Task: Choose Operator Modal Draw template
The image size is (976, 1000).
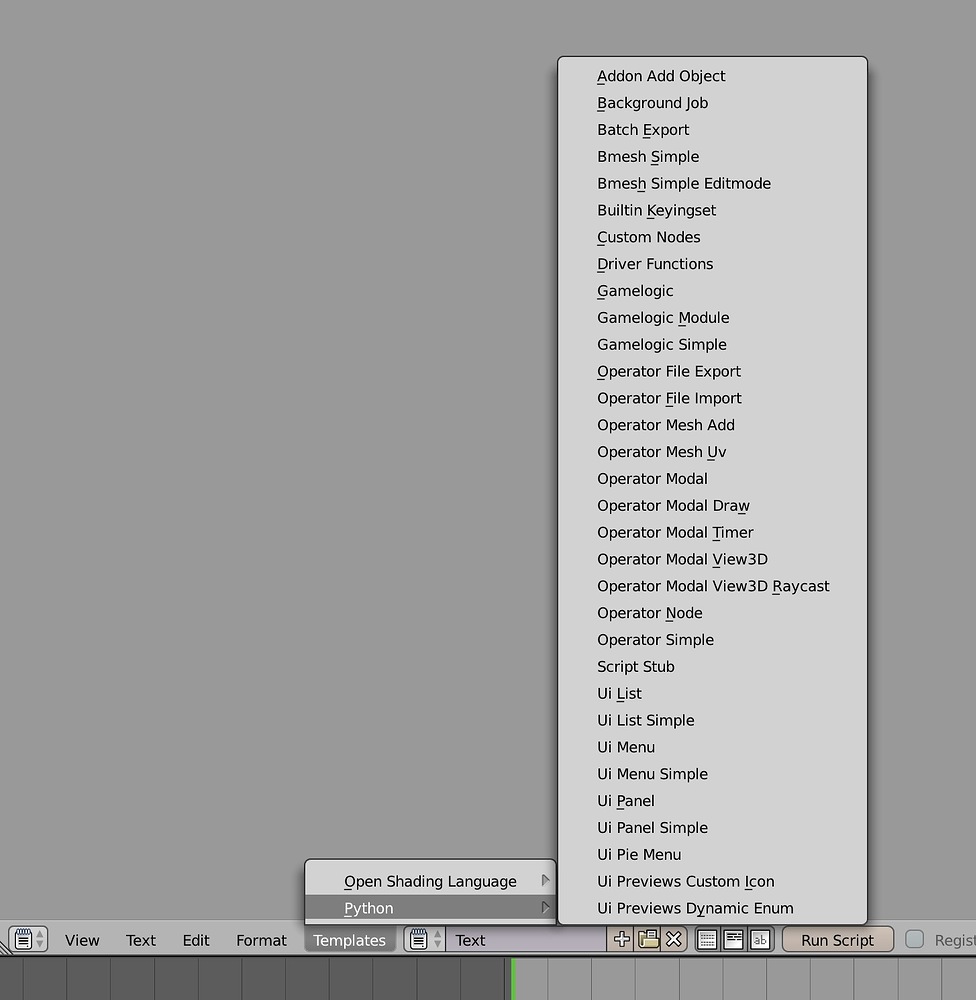Action: [x=713, y=505]
